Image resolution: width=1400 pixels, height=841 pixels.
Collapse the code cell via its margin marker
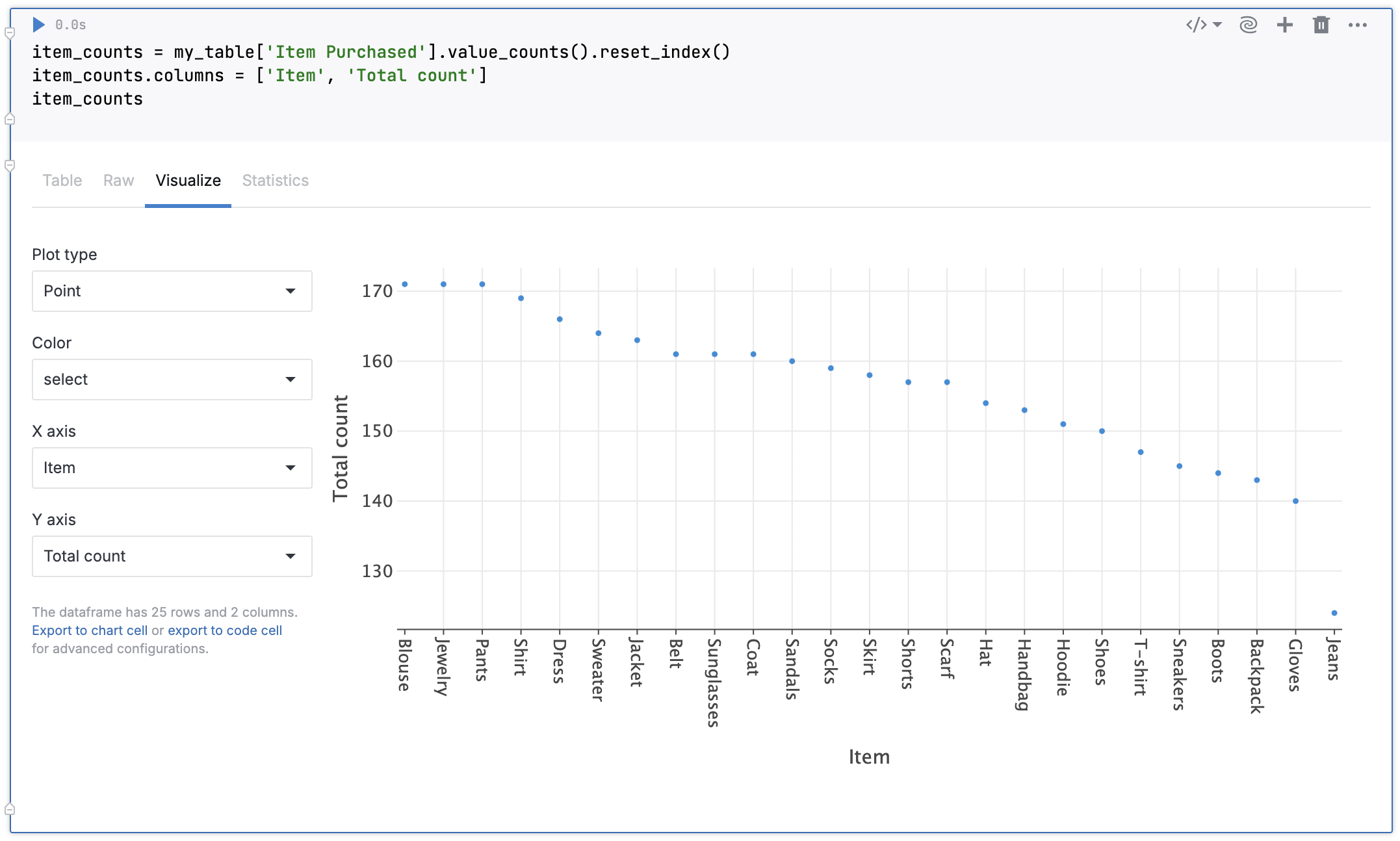tap(9, 31)
